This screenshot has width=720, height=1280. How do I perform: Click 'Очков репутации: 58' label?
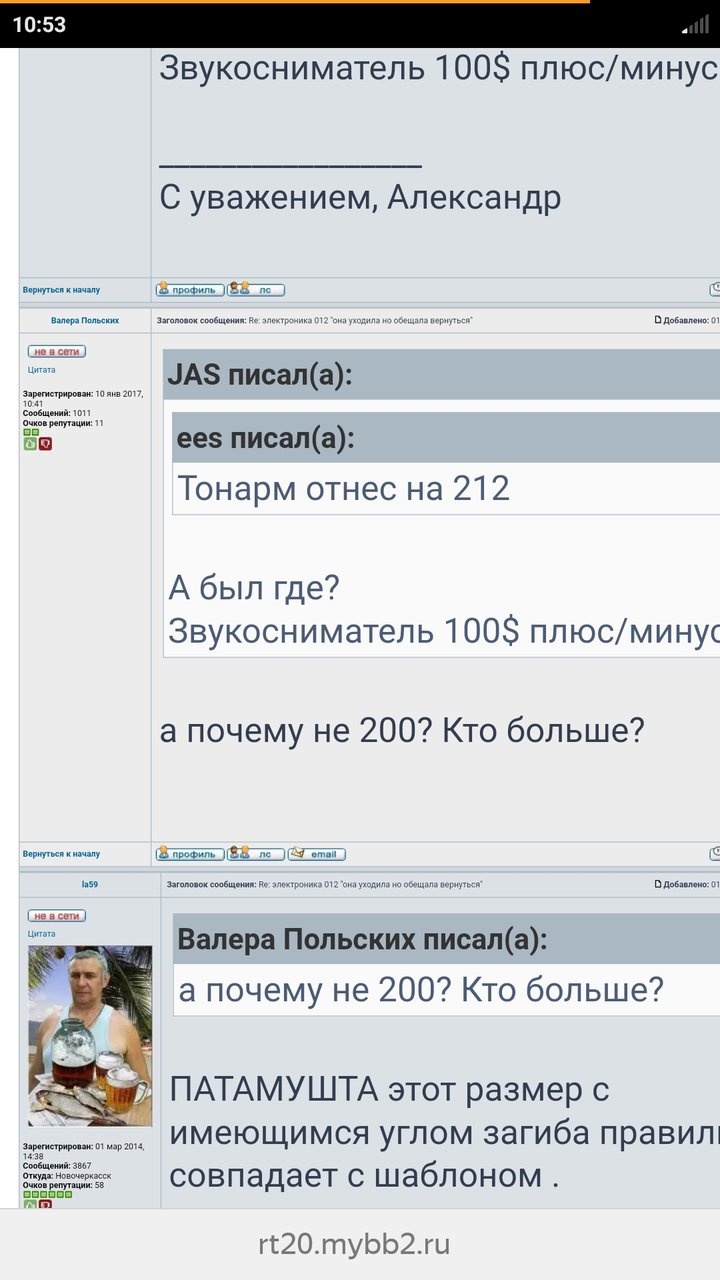pos(63,1185)
